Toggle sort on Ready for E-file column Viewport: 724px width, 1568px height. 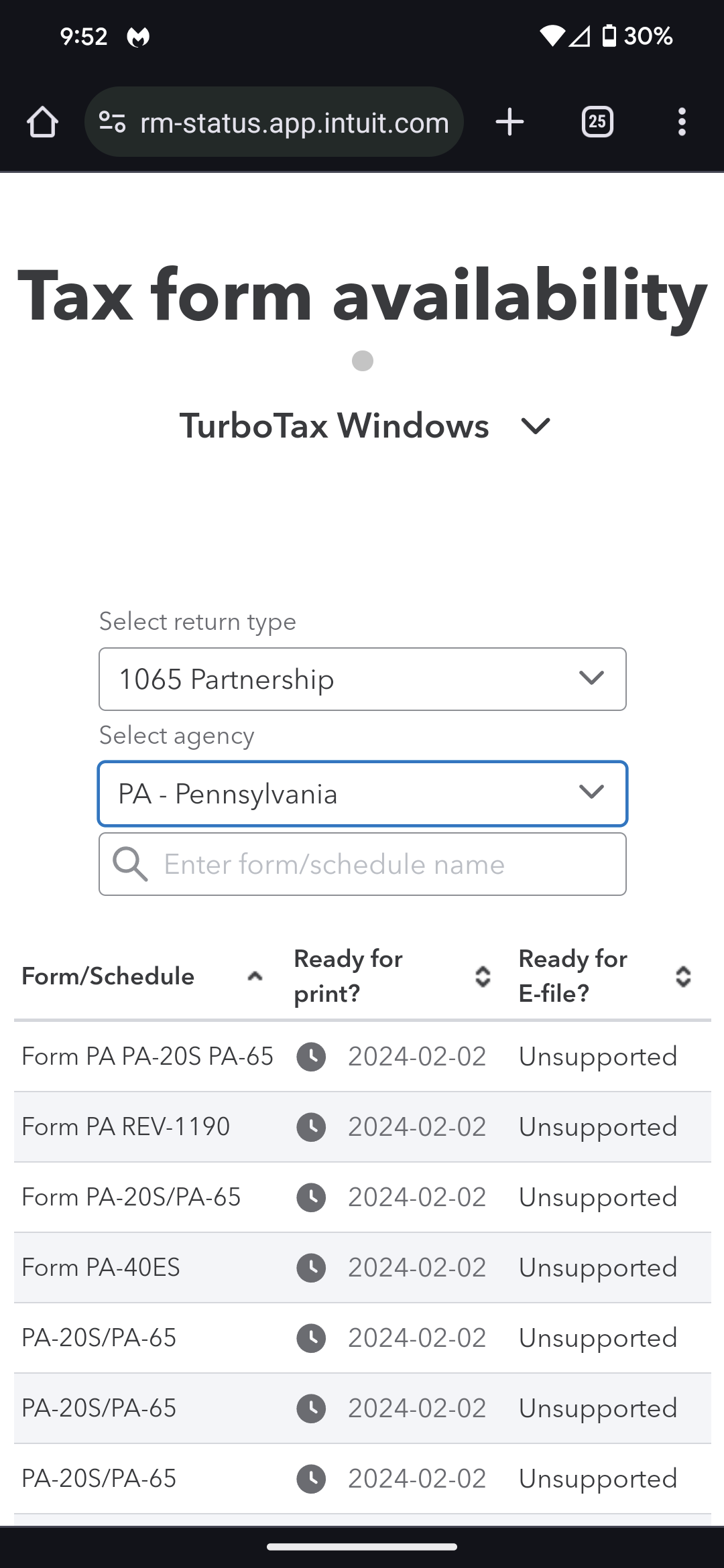683,976
